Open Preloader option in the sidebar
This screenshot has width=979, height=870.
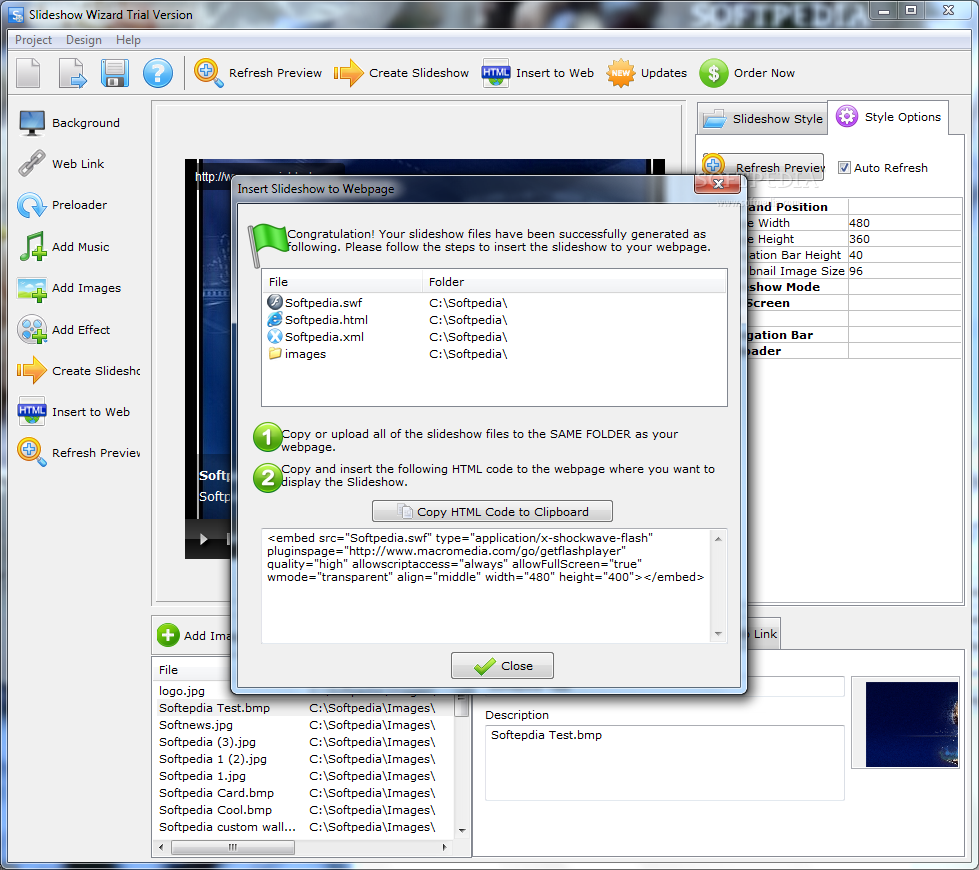pyautogui.click(x=62, y=205)
